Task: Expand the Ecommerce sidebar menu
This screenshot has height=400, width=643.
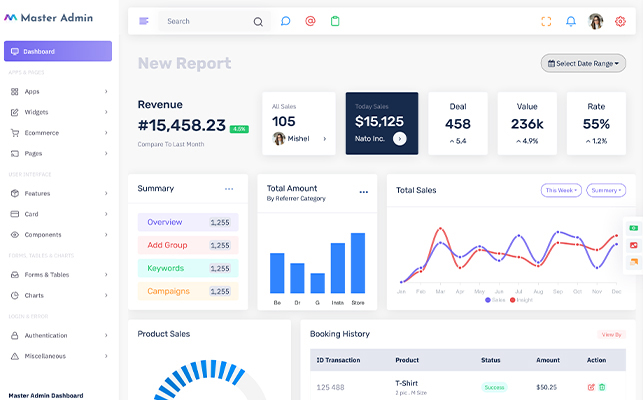Action: (x=58, y=132)
